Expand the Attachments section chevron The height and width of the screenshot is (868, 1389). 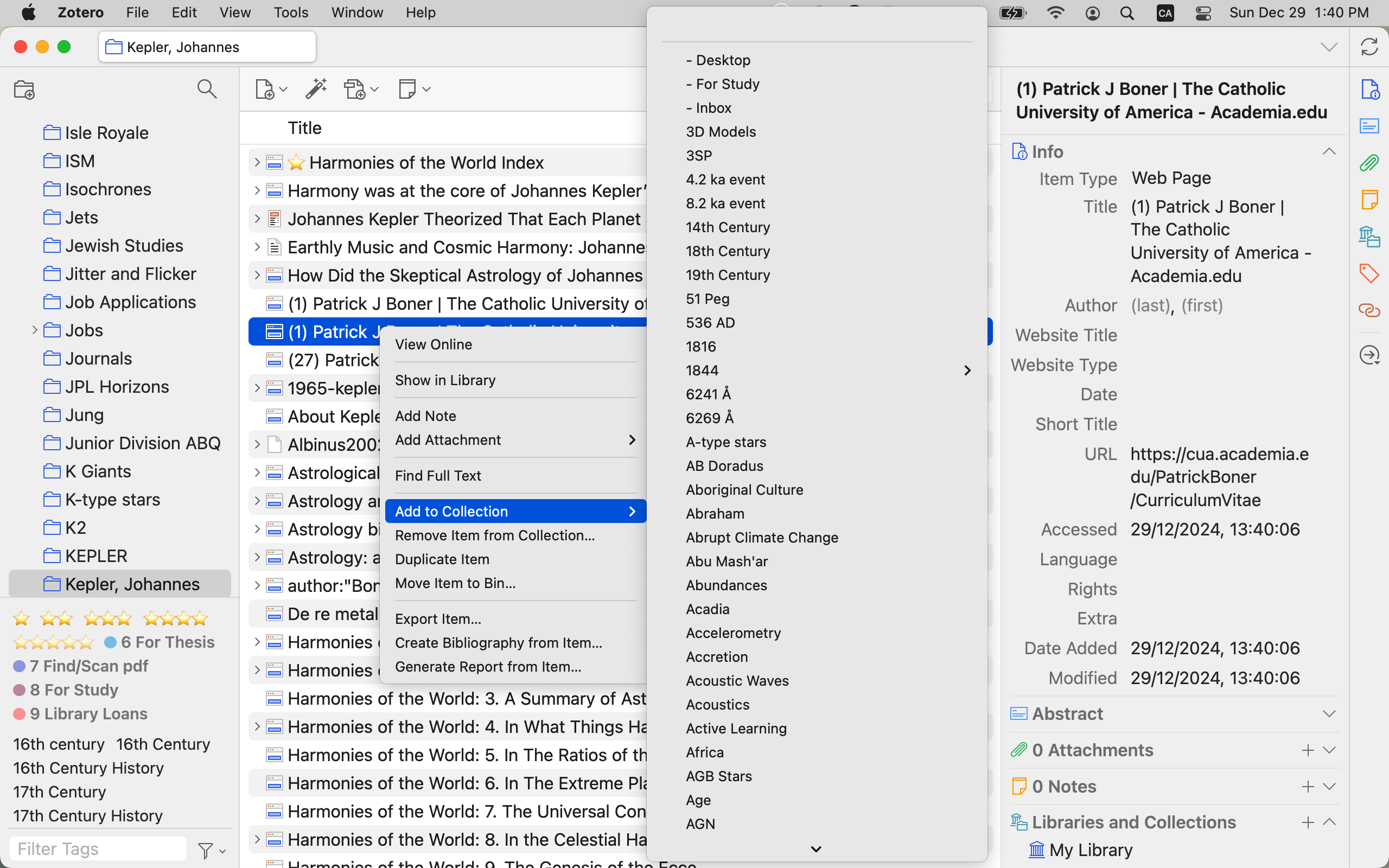point(1329,750)
